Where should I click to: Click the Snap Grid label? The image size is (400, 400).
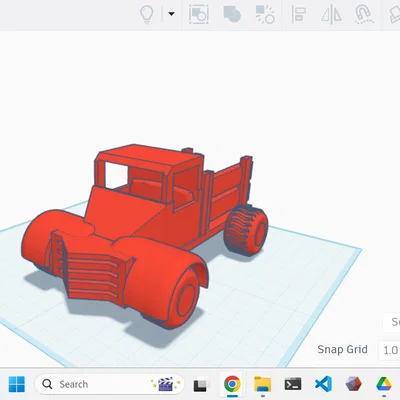[x=342, y=349]
